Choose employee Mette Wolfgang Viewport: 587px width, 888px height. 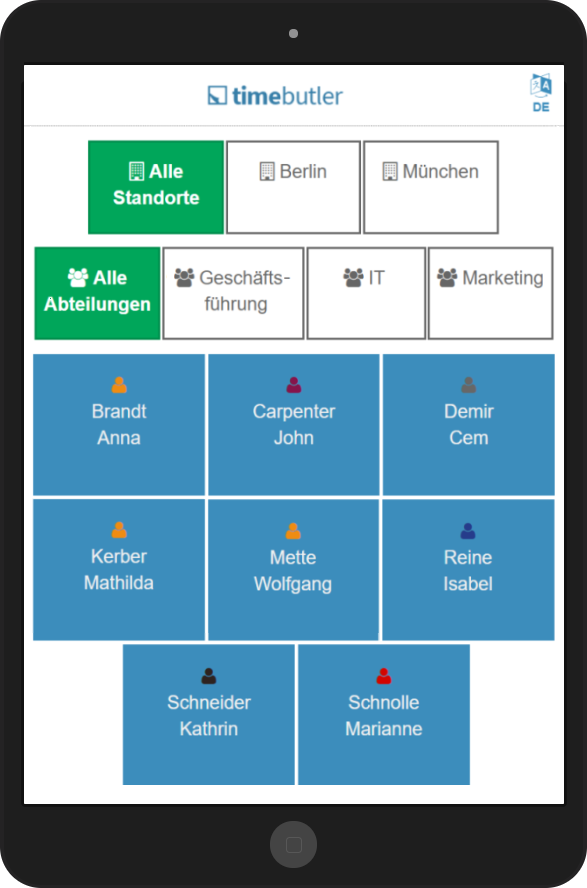coord(293,570)
